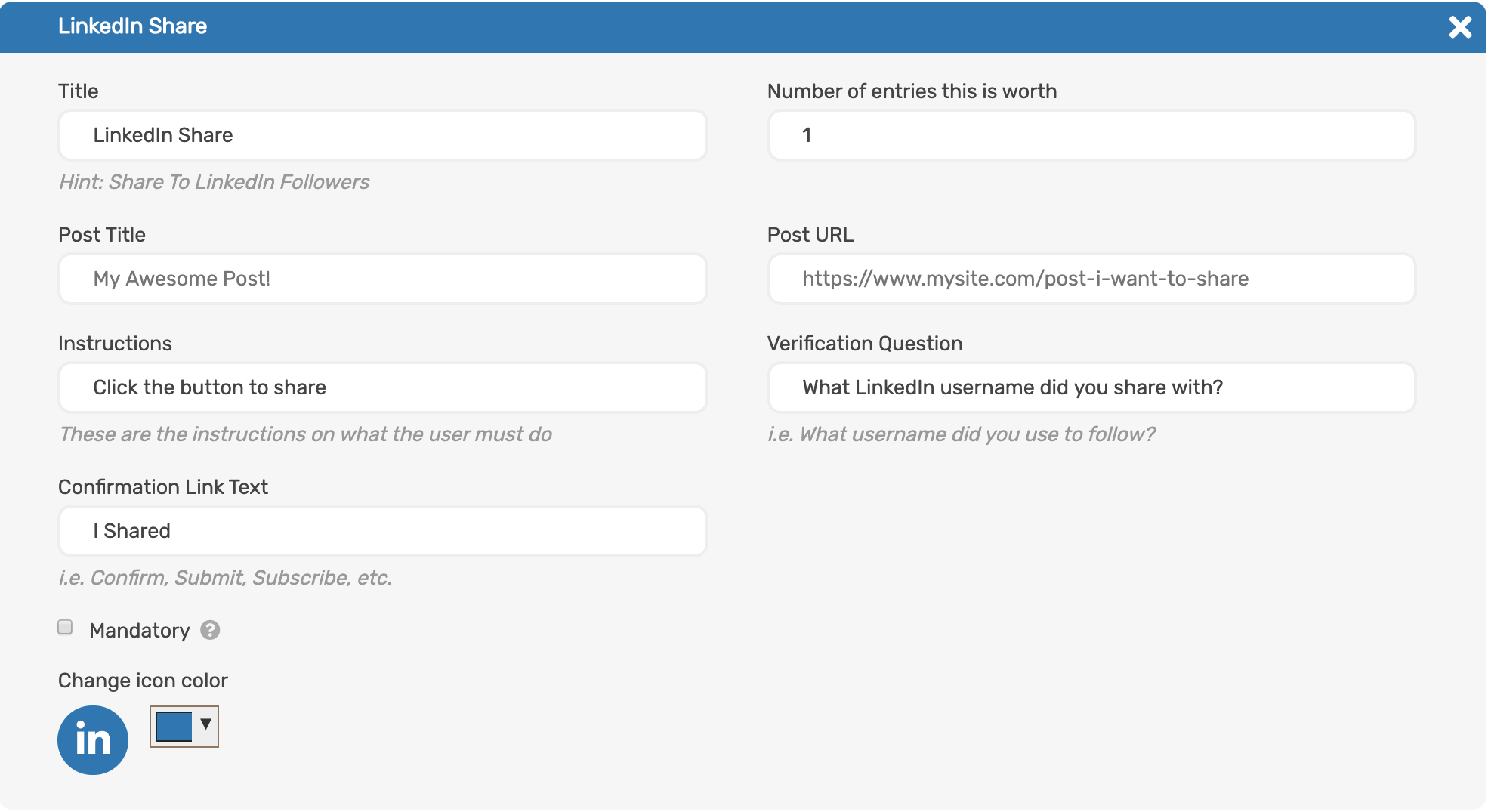Edit the Confirmation Link Text field
Viewport: 1488px width, 812px height.
pos(381,530)
